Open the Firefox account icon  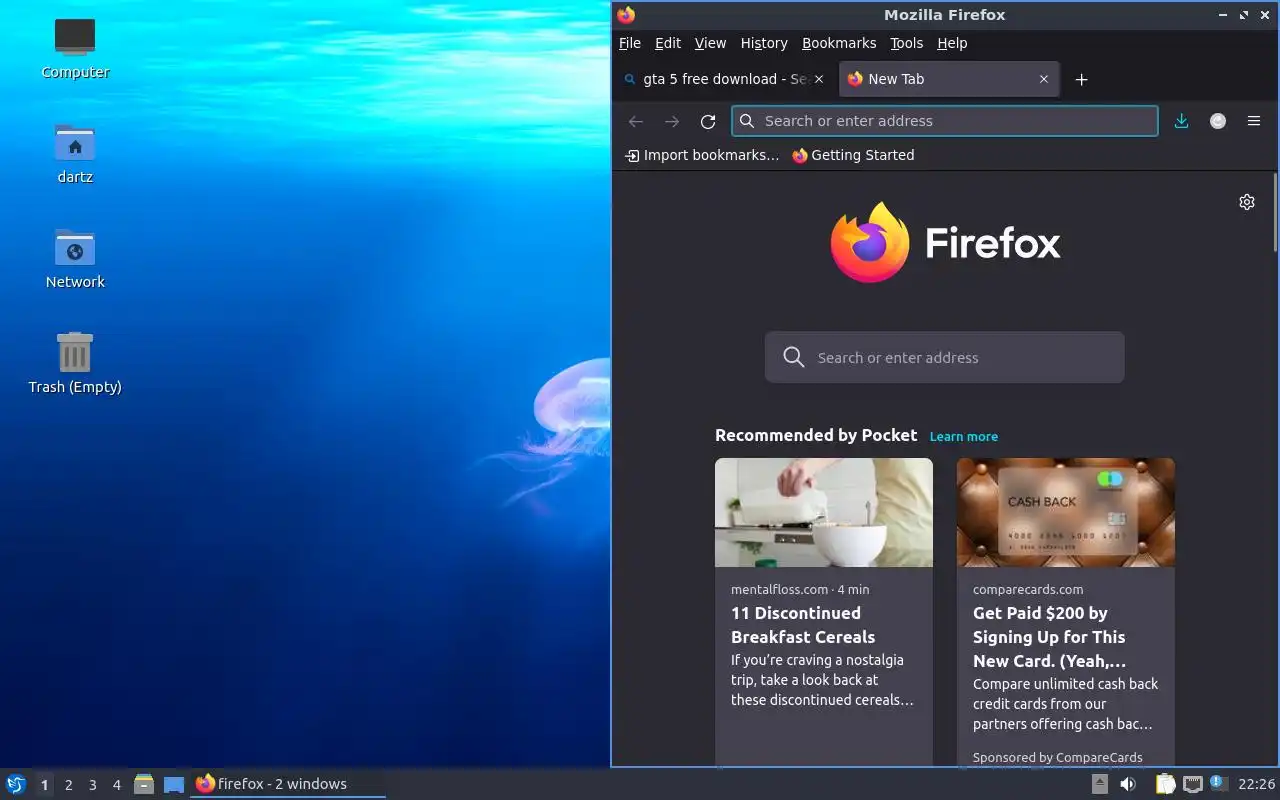[x=1217, y=121]
